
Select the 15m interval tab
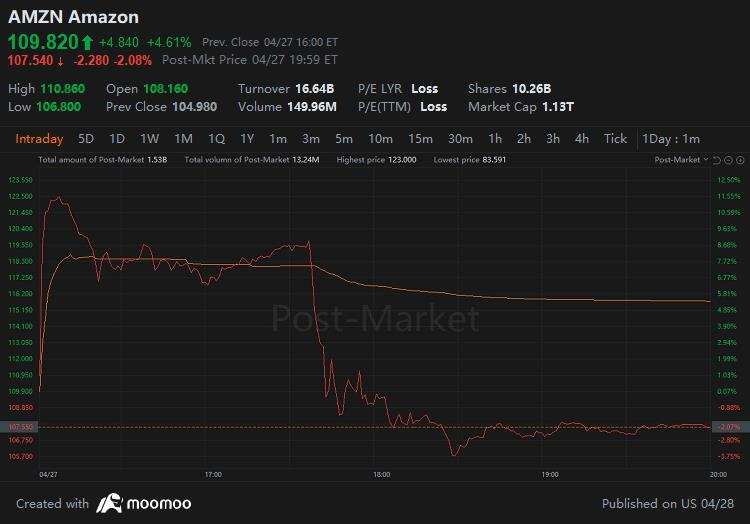420,139
